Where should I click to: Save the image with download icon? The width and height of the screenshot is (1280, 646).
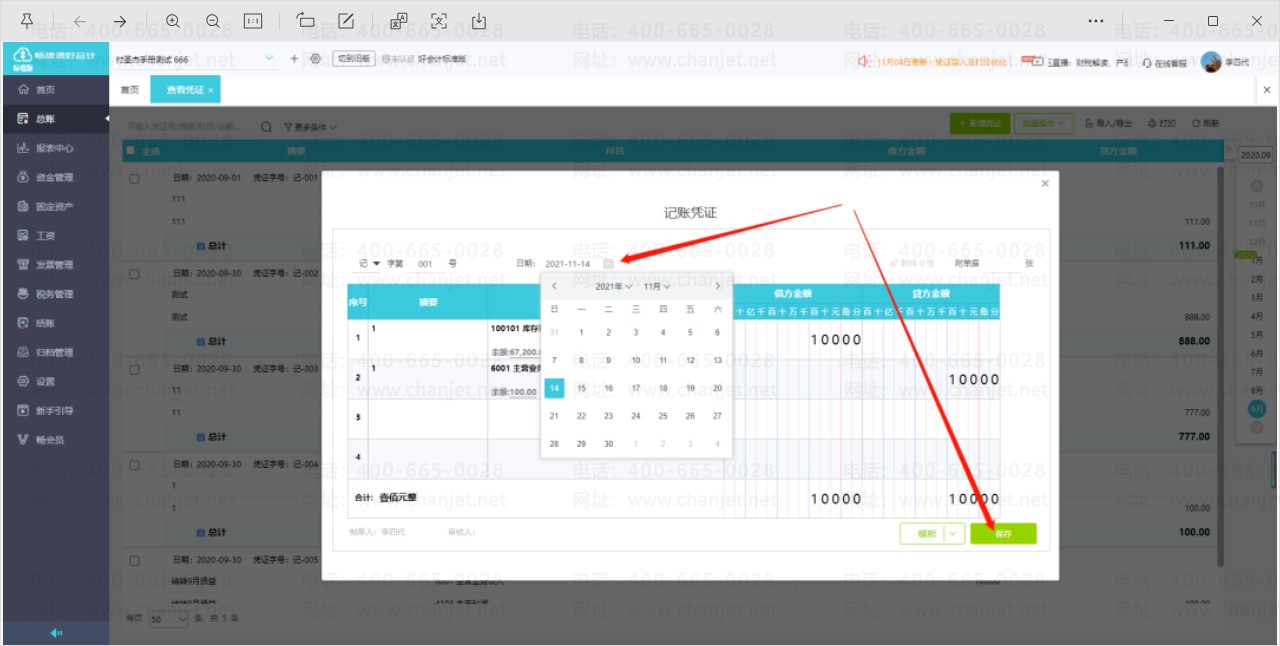coord(479,20)
